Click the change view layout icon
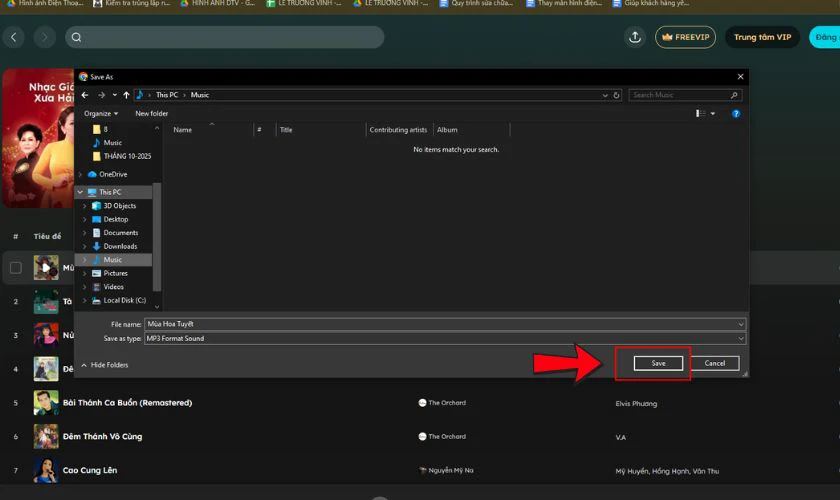The image size is (840, 500). [701, 114]
